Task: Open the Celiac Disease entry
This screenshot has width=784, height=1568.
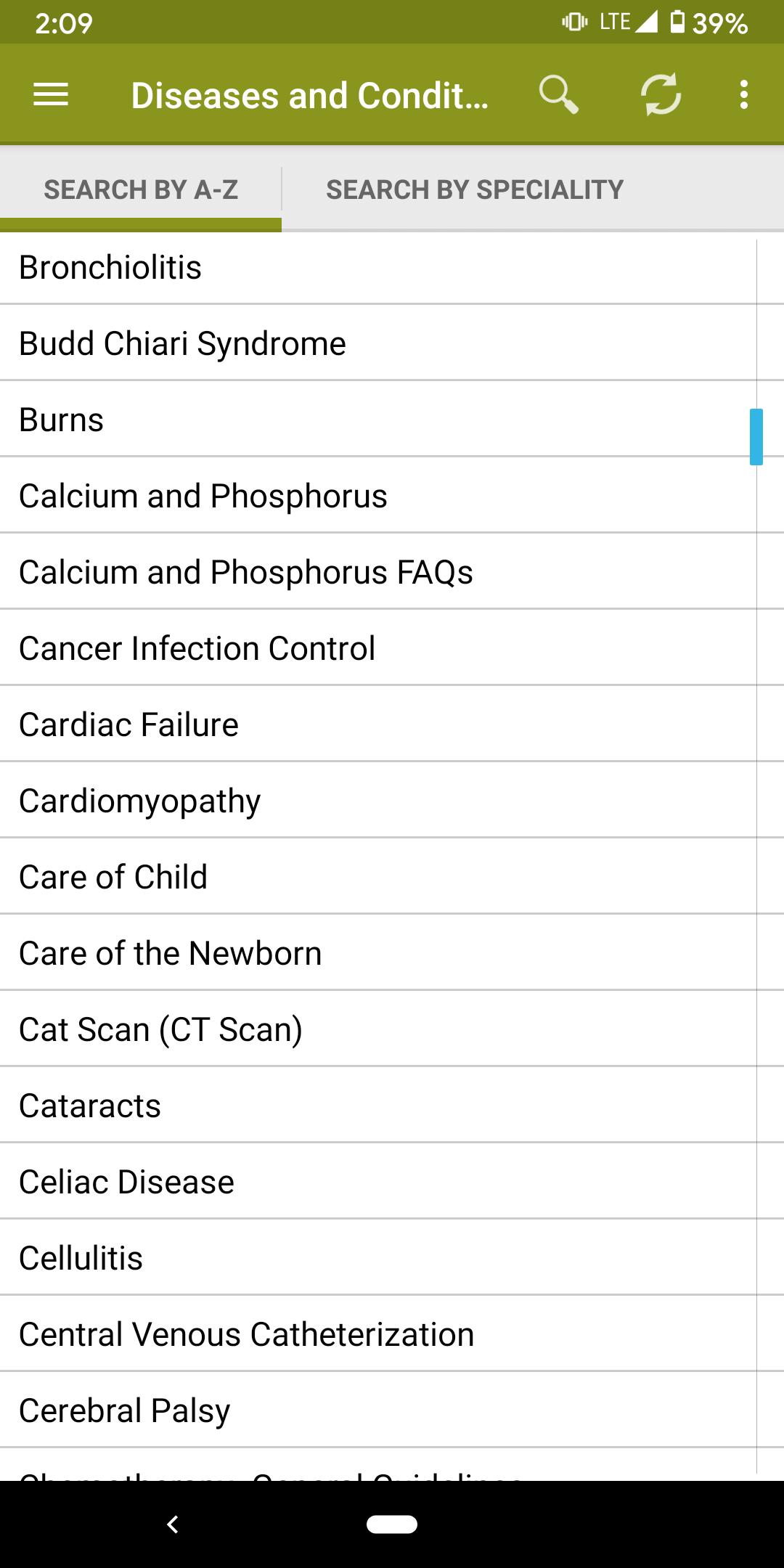Action: (x=377, y=1182)
